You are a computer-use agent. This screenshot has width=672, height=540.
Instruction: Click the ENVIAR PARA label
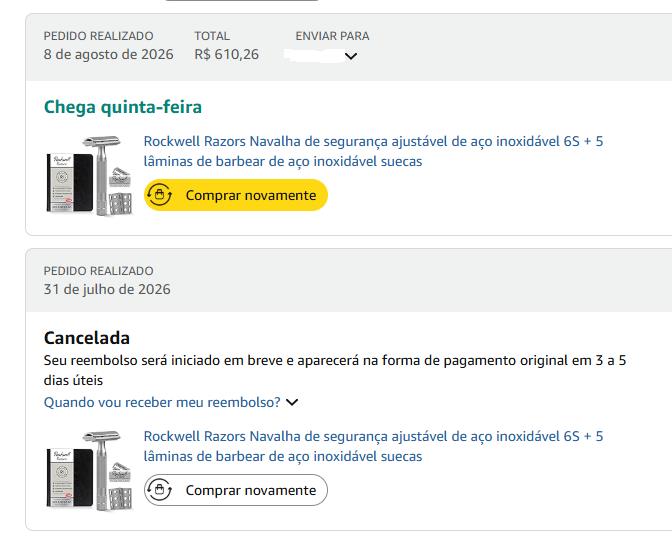332,36
